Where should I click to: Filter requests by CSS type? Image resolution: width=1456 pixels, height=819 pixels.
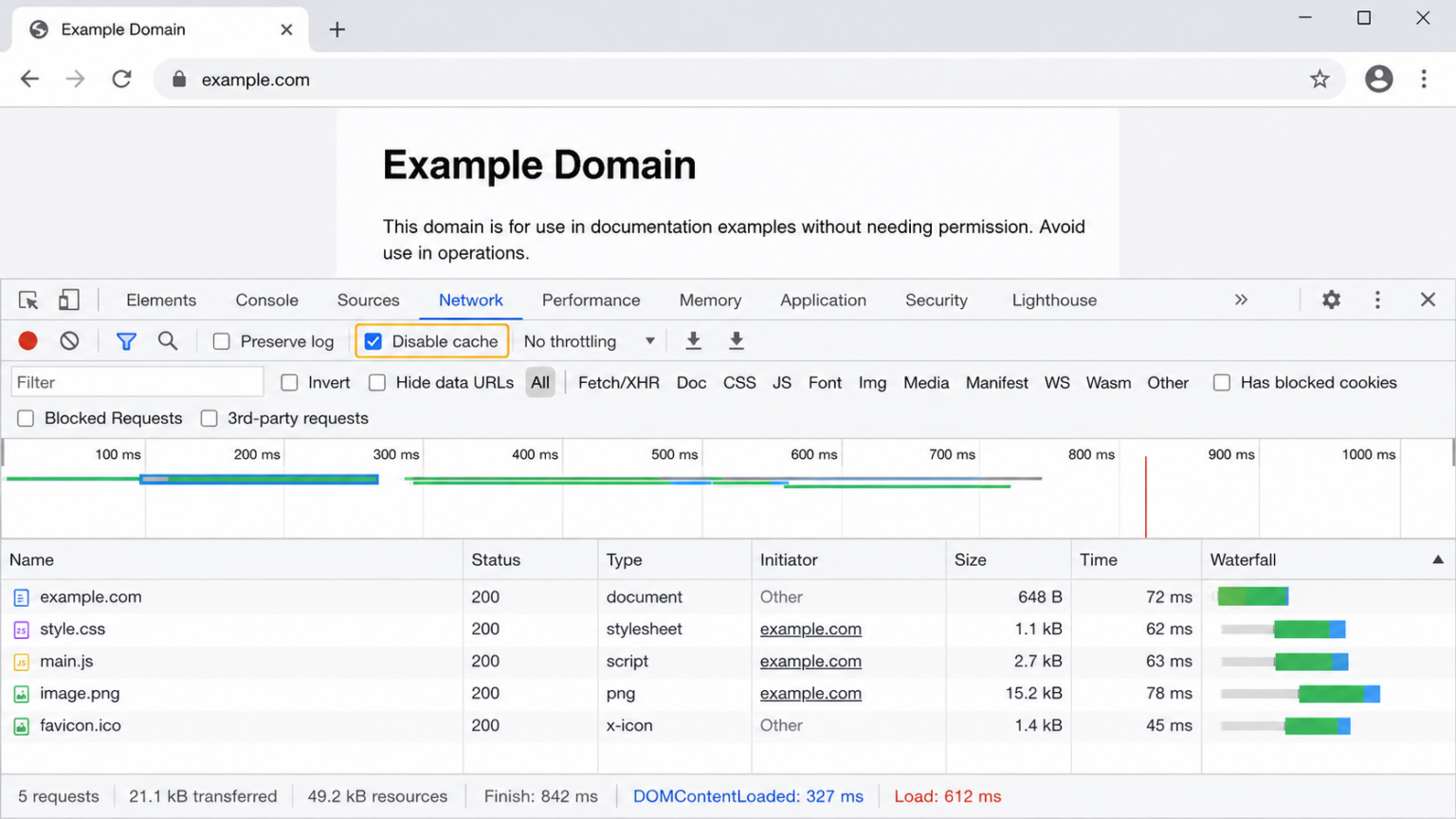pyautogui.click(x=739, y=383)
